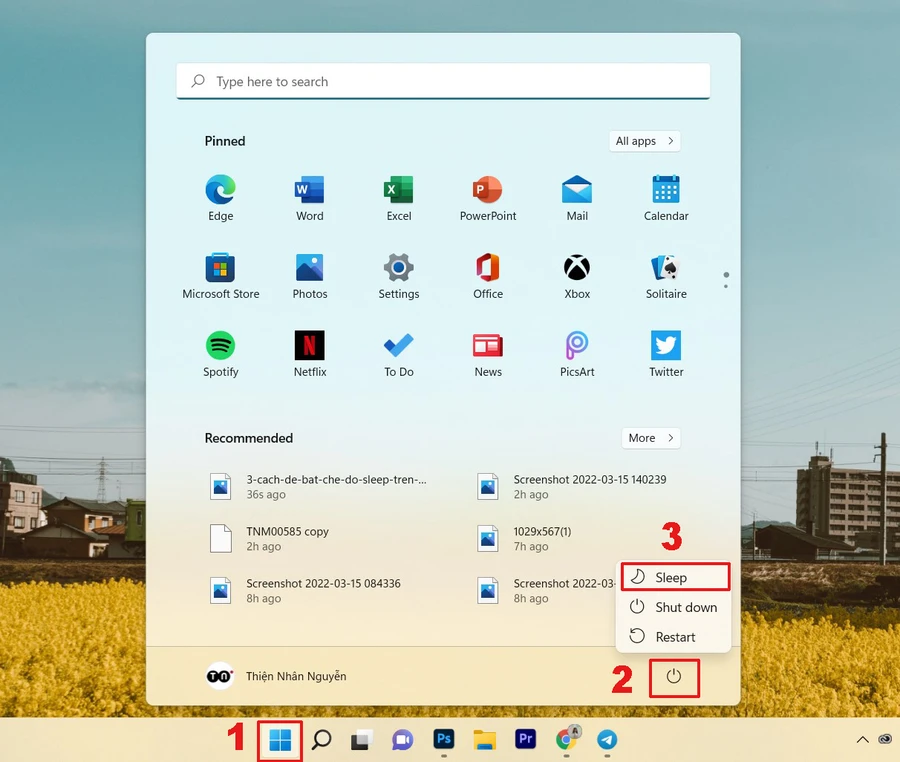The image size is (900, 762).
Task: Click the Type here to search box
Action: (443, 81)
